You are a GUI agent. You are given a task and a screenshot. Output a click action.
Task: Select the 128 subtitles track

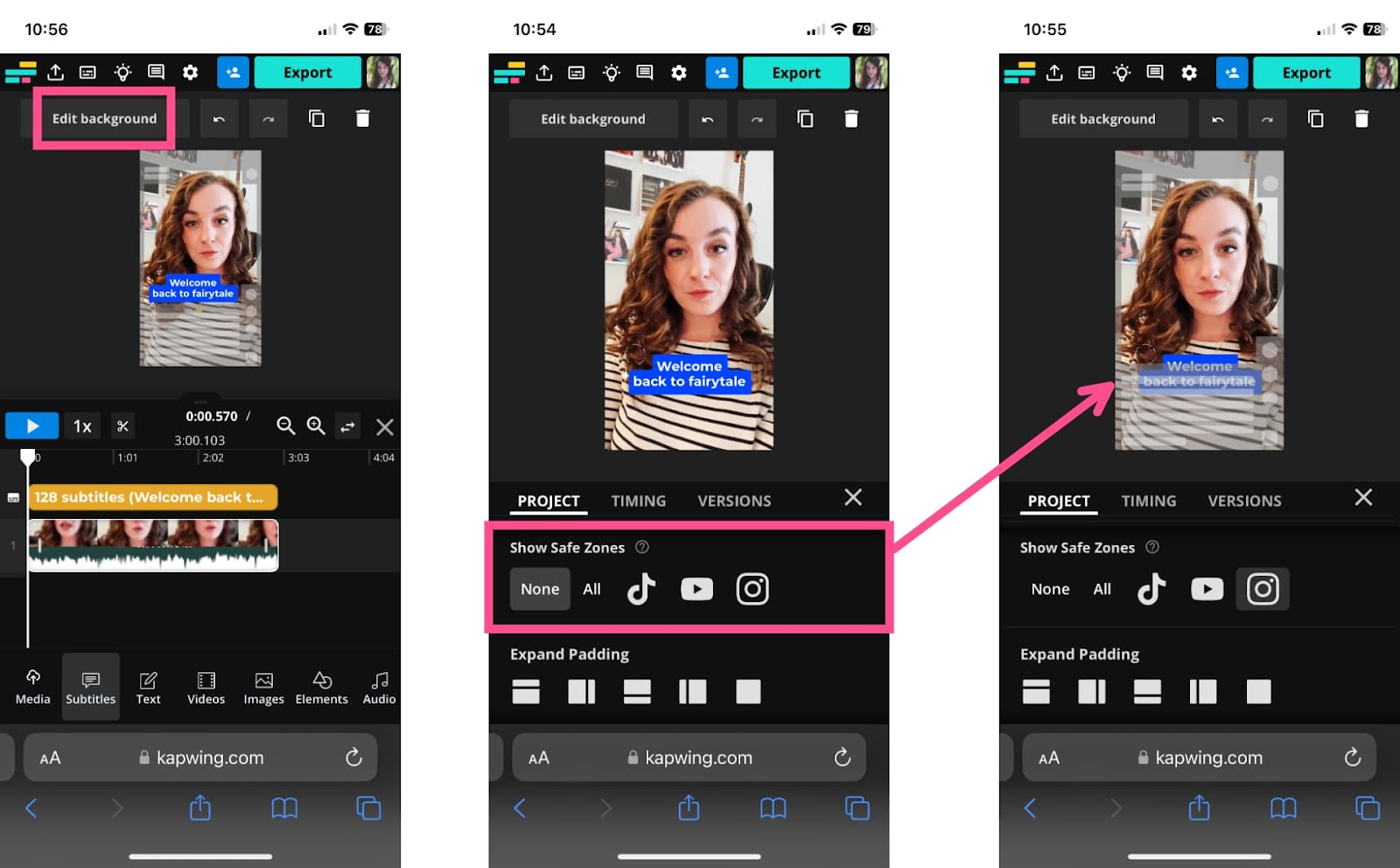point(153,497)
